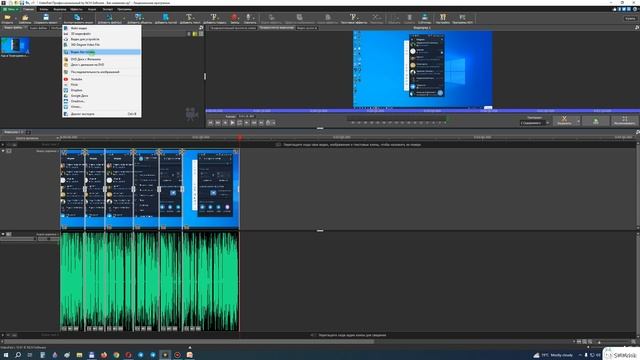Choose 360-Degree Video File menu entry
640x360 pixels.
tap(102, 44)
